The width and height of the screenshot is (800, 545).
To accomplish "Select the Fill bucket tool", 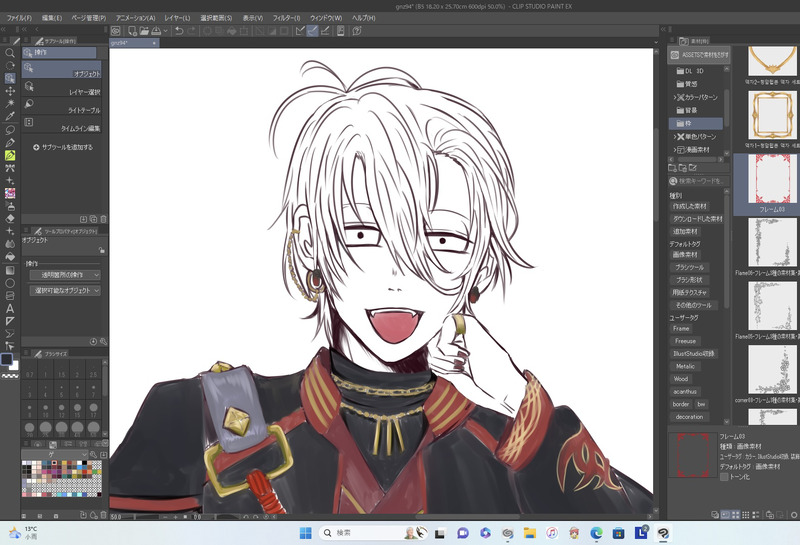I will click(10, 257).
